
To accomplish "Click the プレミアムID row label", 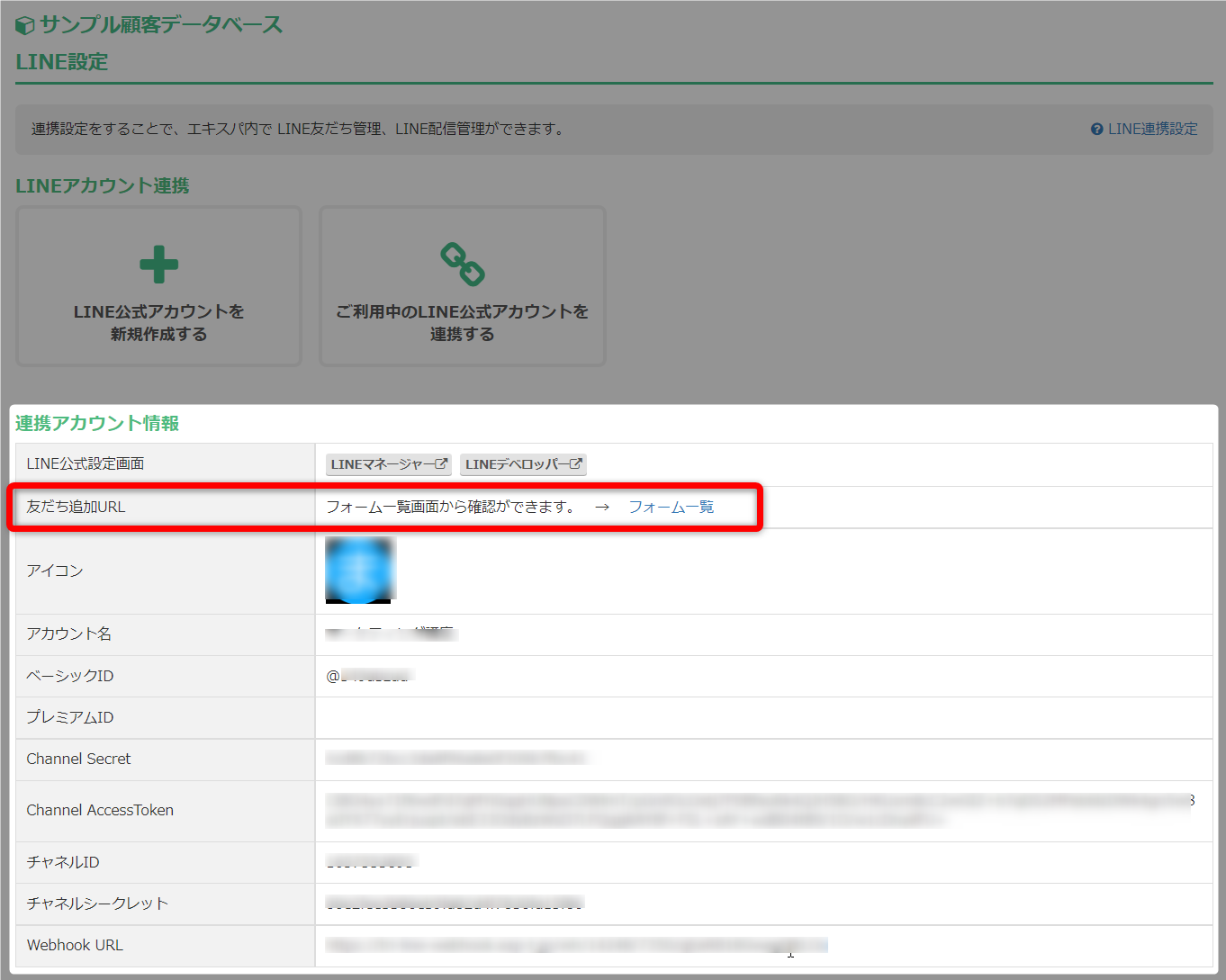I will [70, 717].
